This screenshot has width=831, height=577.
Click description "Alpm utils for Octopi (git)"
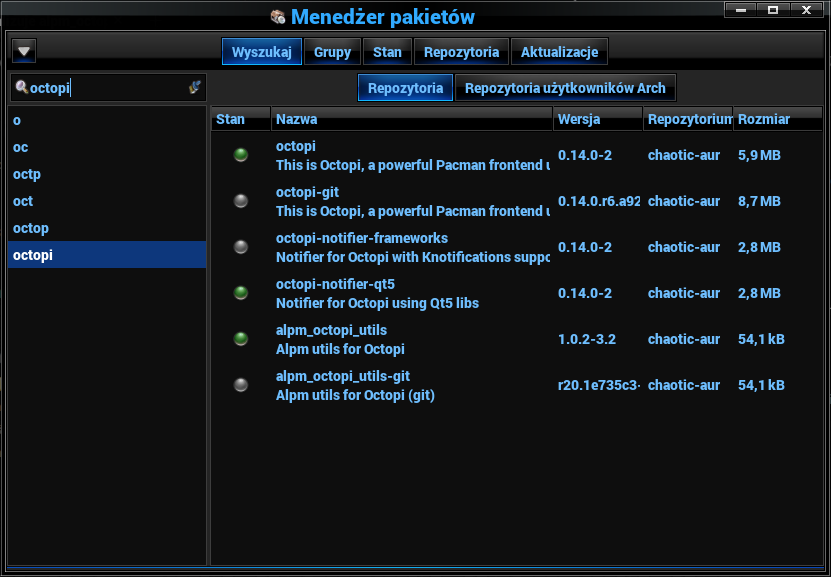(x=355, y=395)
